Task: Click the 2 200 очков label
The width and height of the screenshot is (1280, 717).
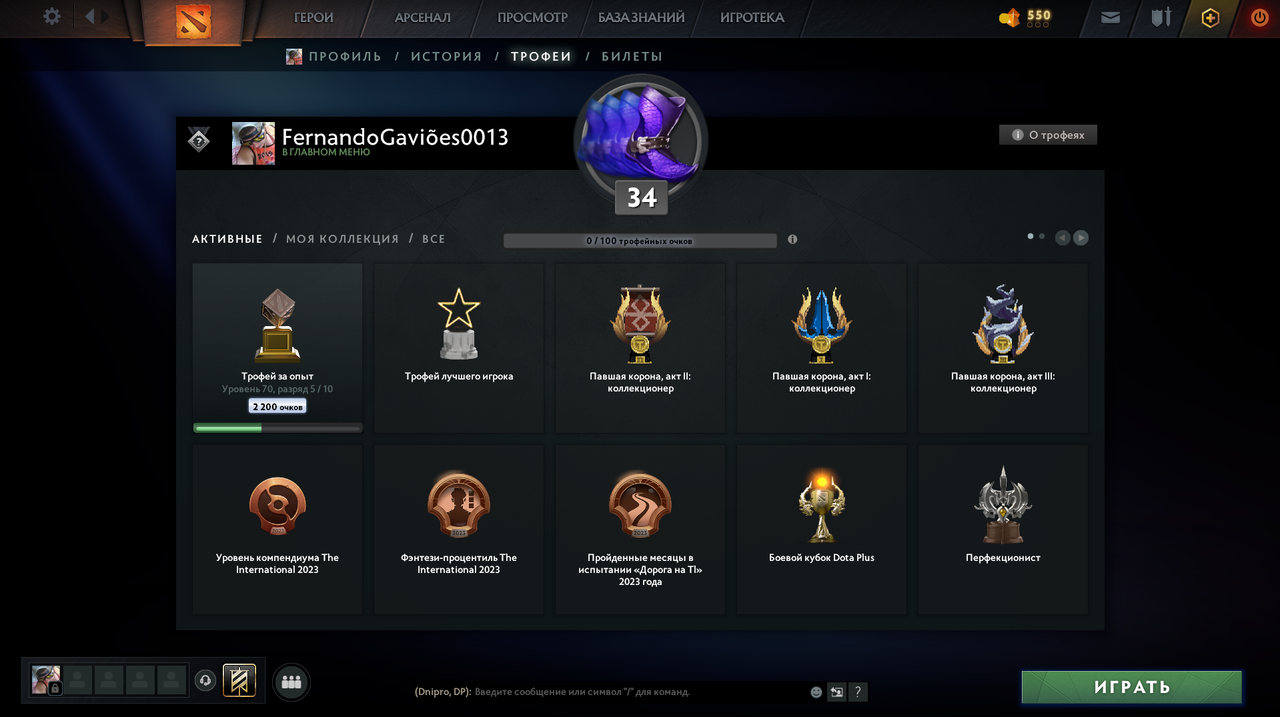Action: pos(277,407)
